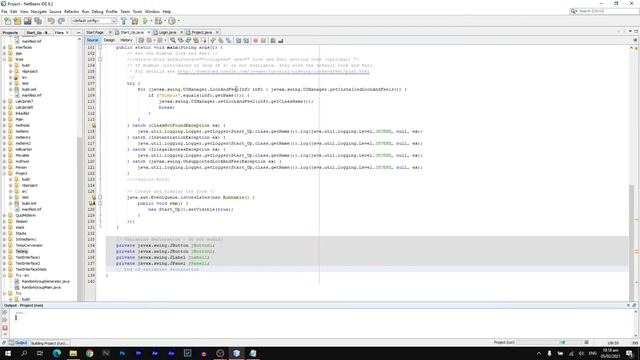Open the Profile Project dropdown arrow
This screenshot has height=360, width=640.
click(178, 21)
